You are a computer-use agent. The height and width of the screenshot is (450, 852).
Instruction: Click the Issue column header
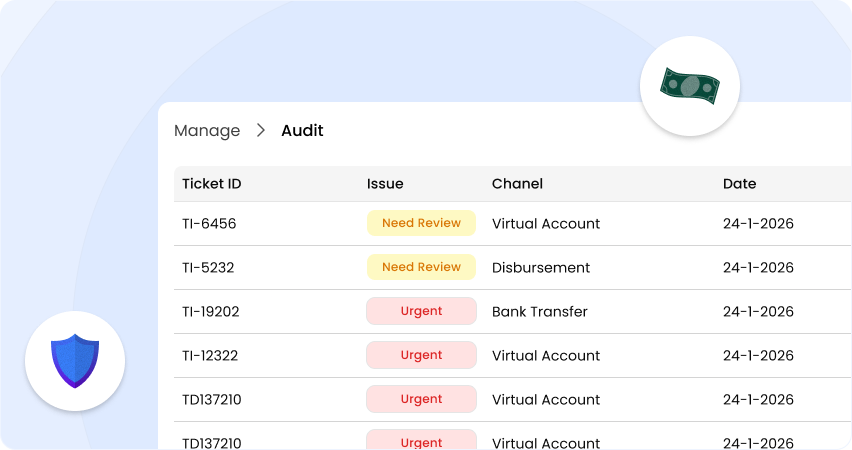coord(385,184)
